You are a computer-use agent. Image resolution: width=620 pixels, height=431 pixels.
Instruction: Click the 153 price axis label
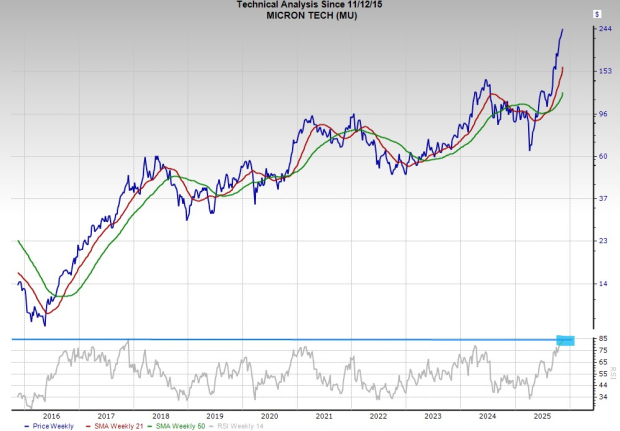pos(605,71)
